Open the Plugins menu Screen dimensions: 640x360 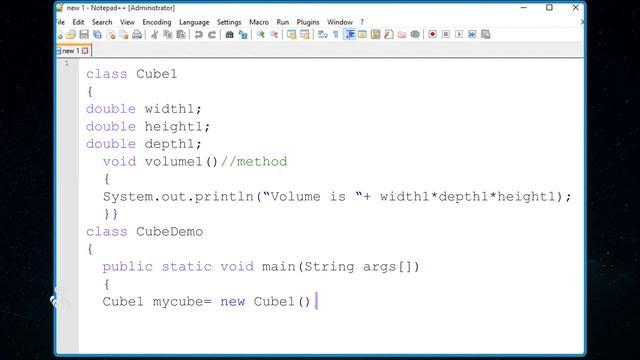[308, 22]
